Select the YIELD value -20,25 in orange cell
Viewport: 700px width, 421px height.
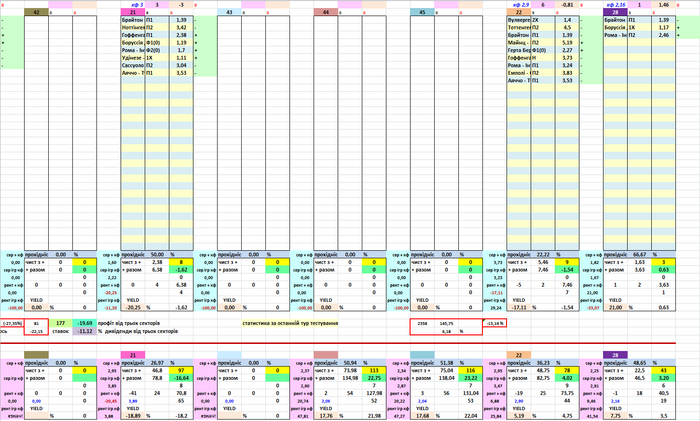coord(133,307)
